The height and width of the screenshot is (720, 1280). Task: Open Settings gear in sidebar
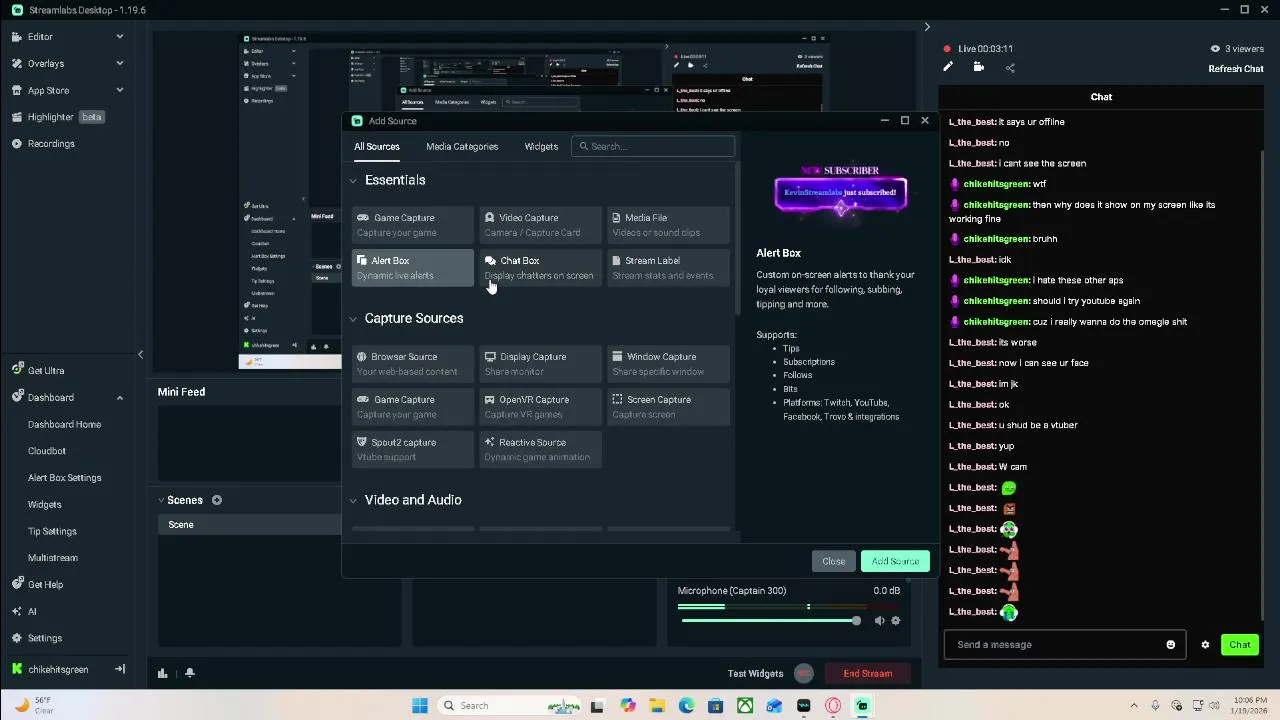click(17, 638)
